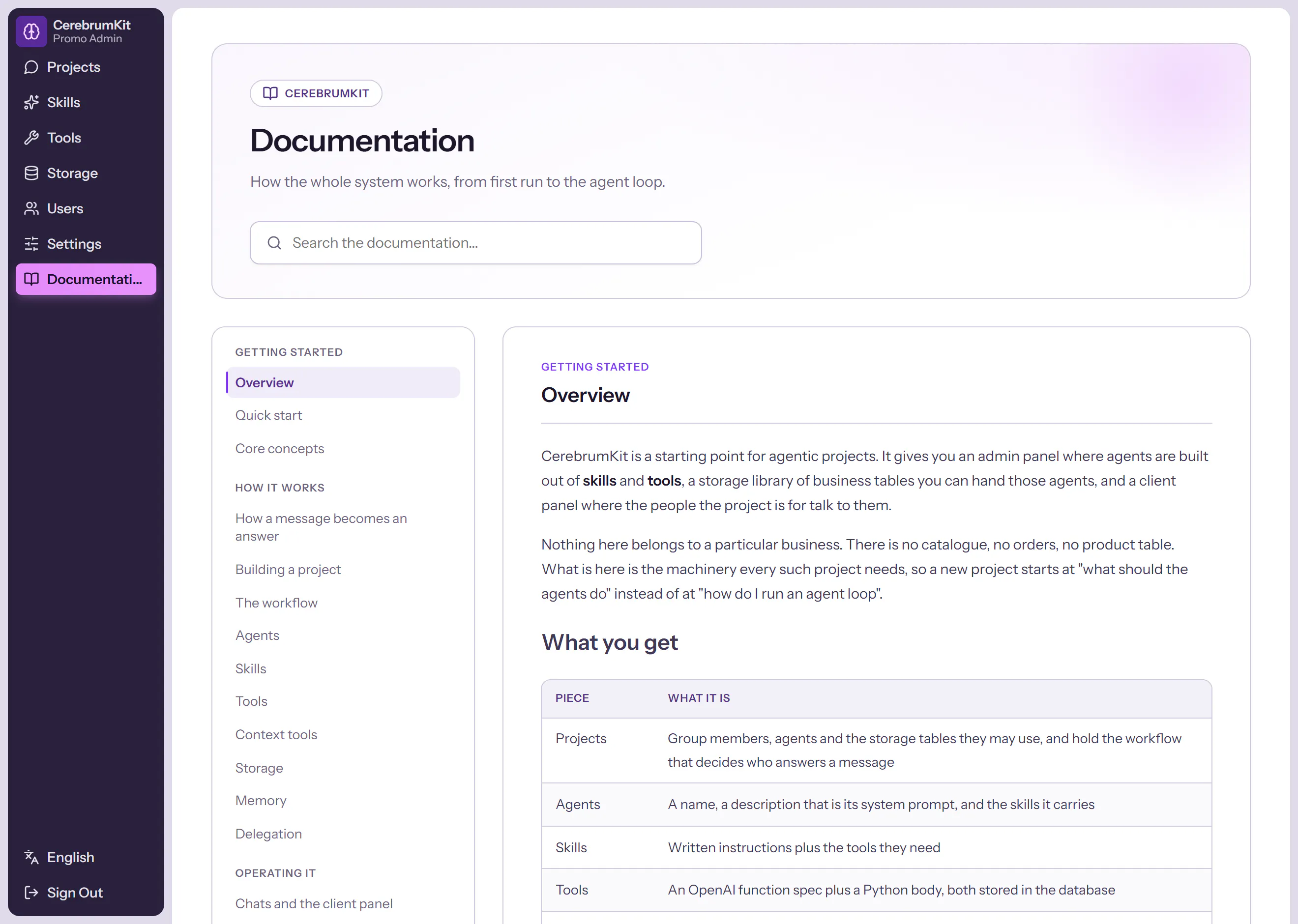Screen dimensions: 1298x924
Task: Click the CerebrumKit brain logo icon
Action: (31, 31)
